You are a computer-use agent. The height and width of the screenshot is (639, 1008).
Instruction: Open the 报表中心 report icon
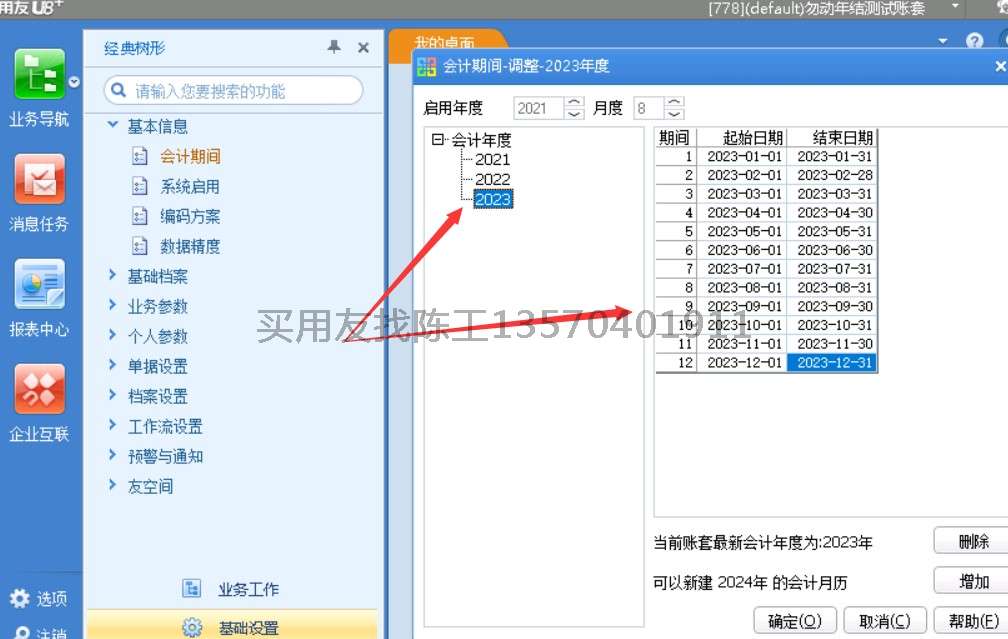pyautogui.click(x=39, y=284)
